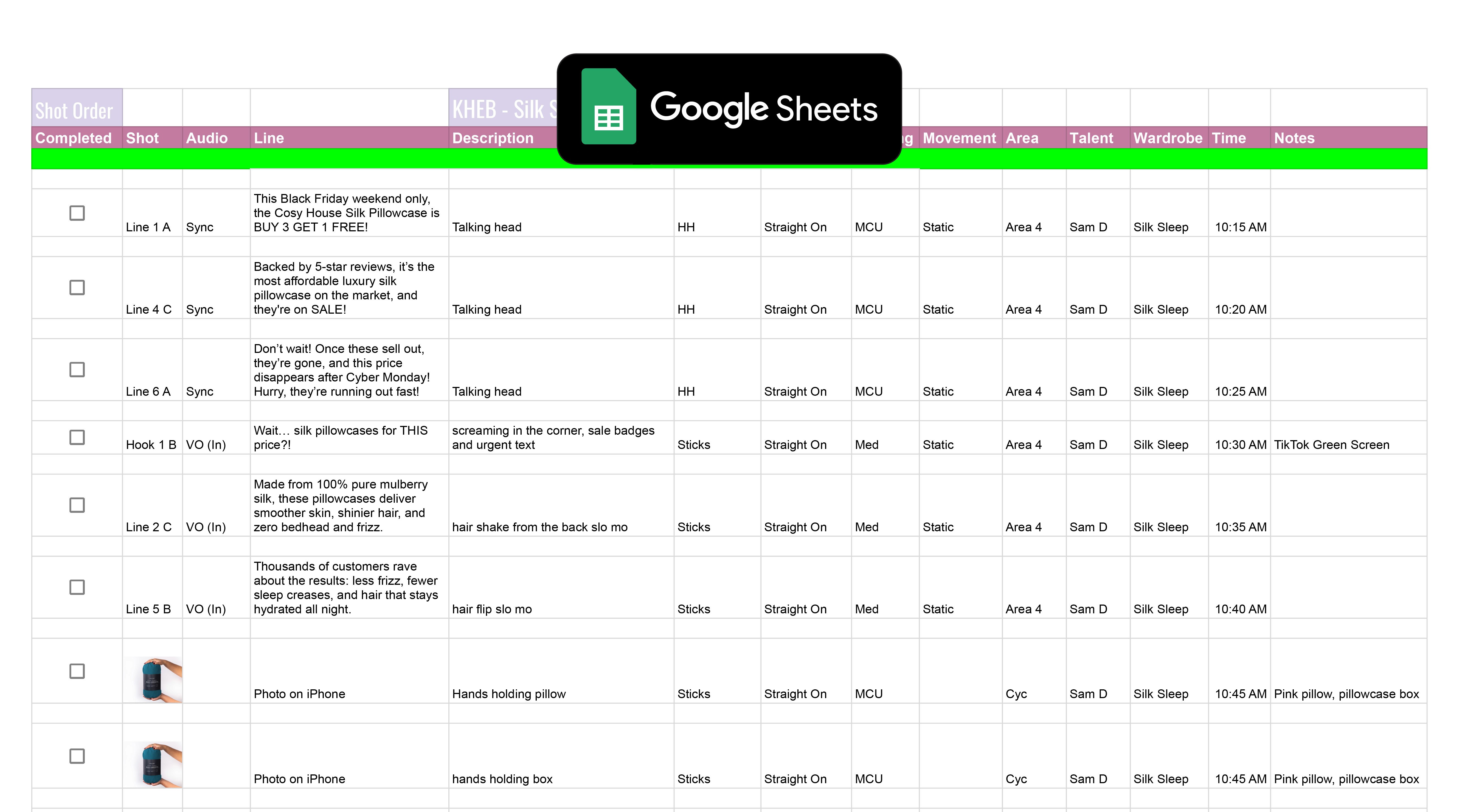Click the 10:15 AM time cell
Screen dimensions: 1459x812
coord(1240,227)
